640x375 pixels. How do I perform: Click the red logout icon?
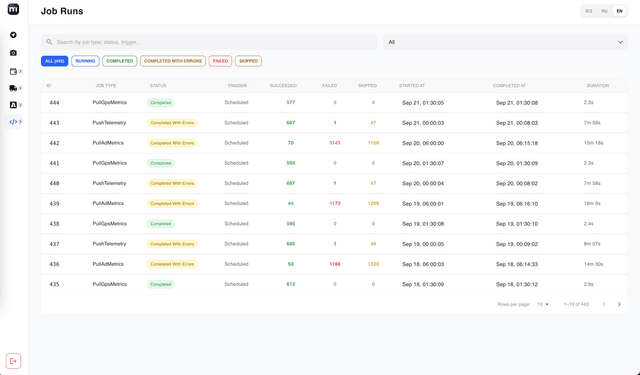[13, 361]
